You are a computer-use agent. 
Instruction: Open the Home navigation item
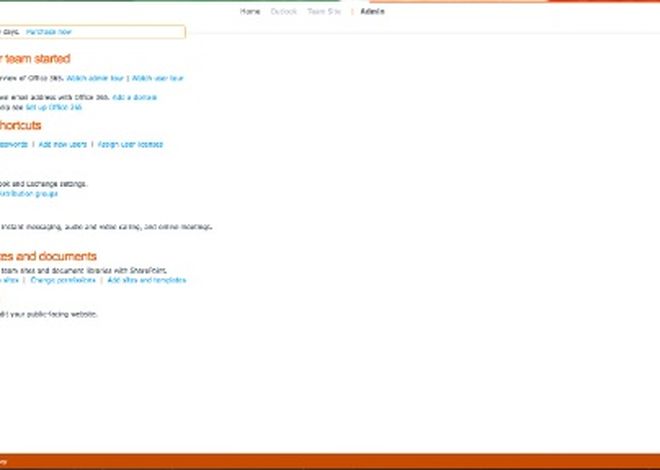[250, 11]
